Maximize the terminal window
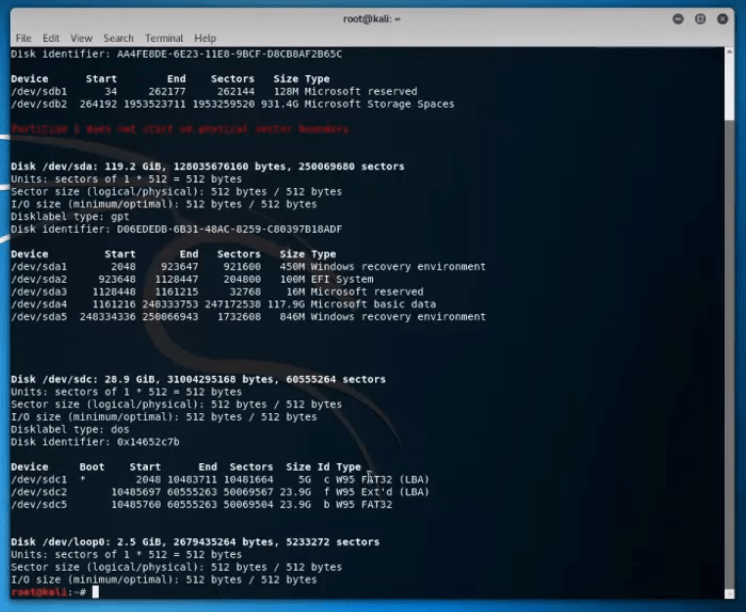746x612 pixels. coord(700,18)
